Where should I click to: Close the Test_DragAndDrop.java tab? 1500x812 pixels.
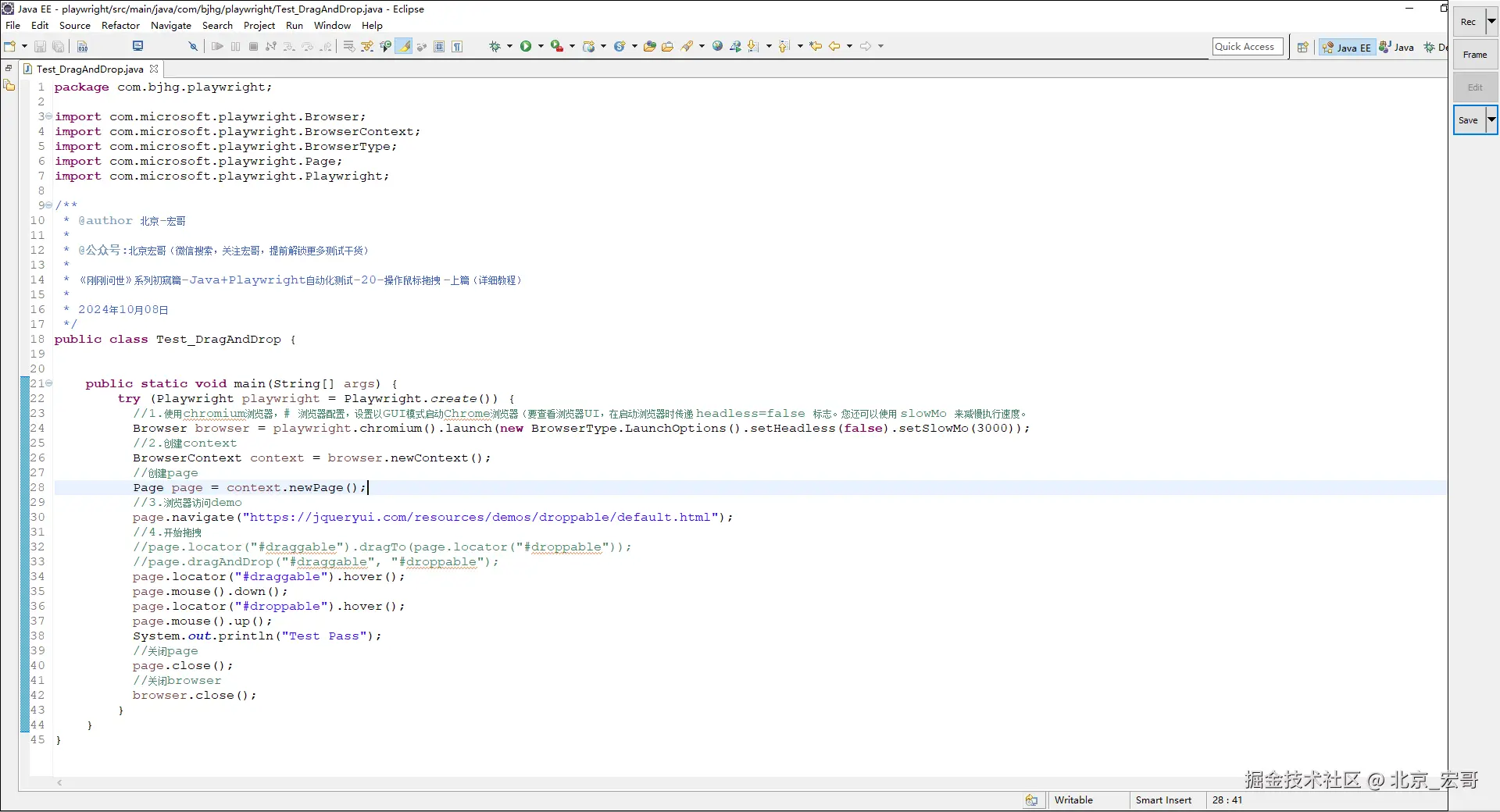click(x=154, y=69)
